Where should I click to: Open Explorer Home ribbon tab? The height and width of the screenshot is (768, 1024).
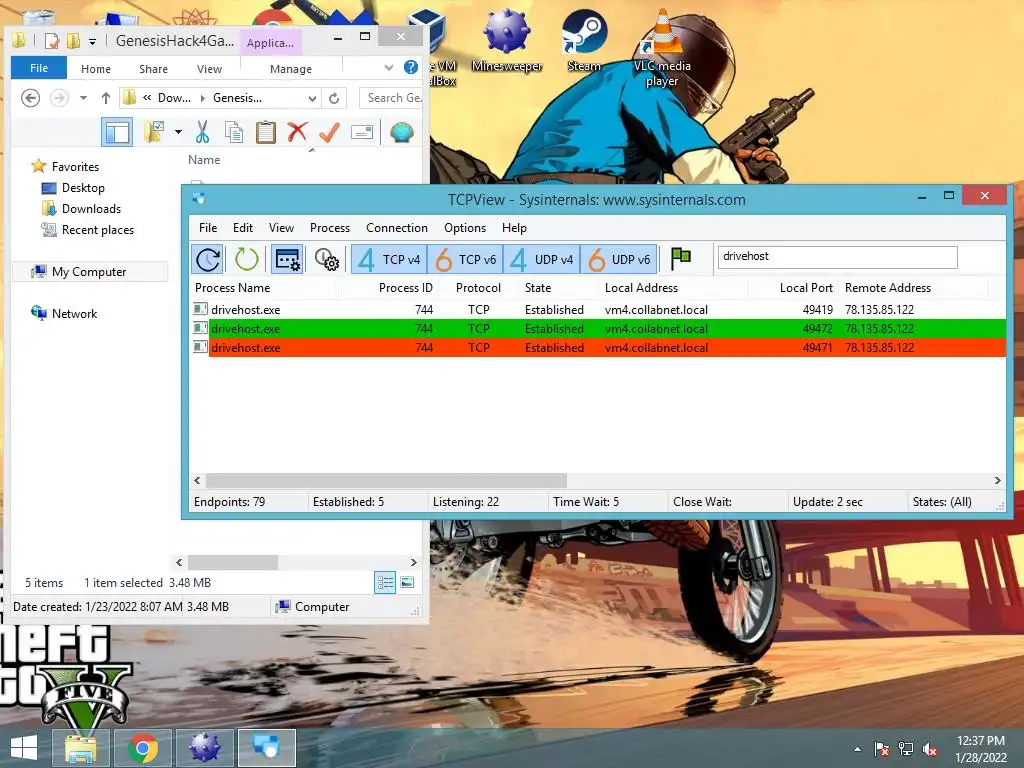pos(96,69)
